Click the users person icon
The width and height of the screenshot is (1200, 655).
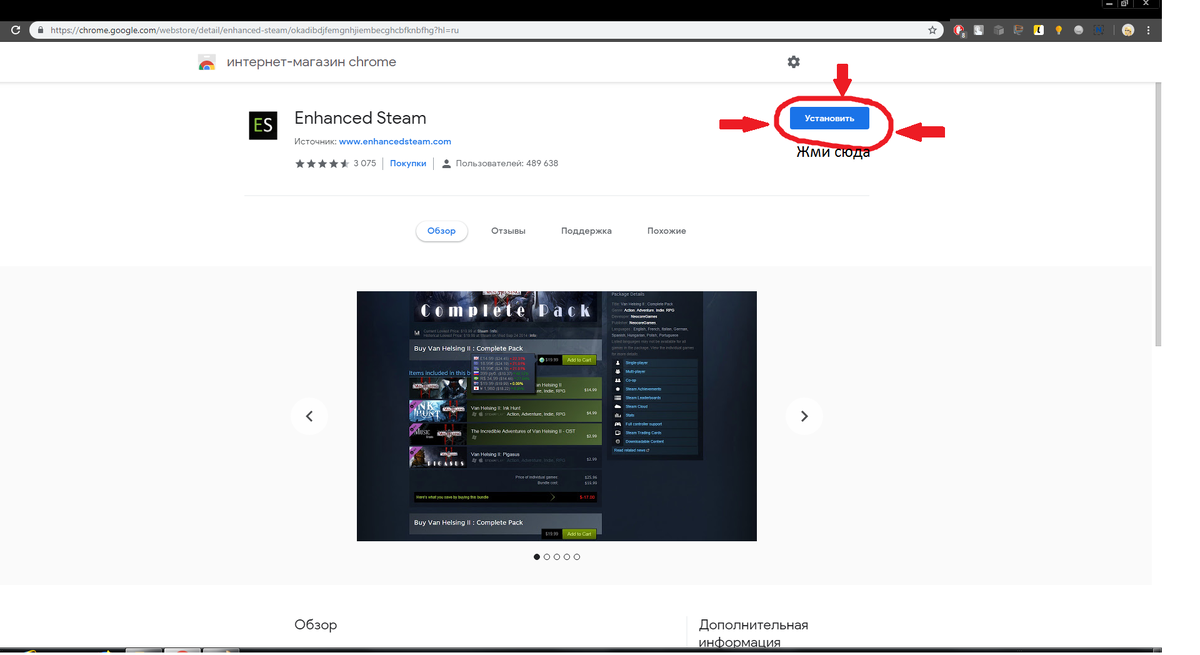(447, 163)
